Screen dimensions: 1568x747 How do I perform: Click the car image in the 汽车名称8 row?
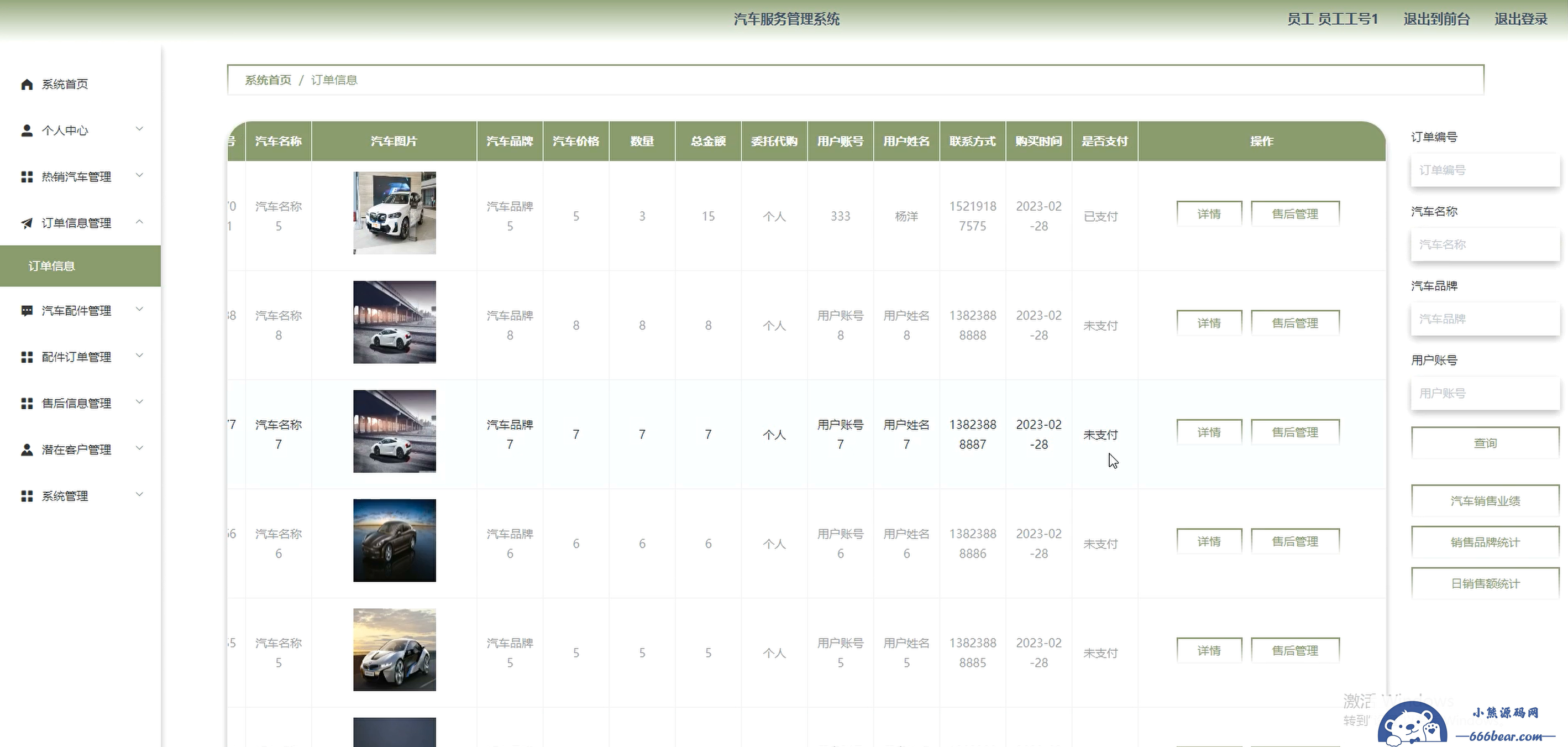click(x=395, y=322)
